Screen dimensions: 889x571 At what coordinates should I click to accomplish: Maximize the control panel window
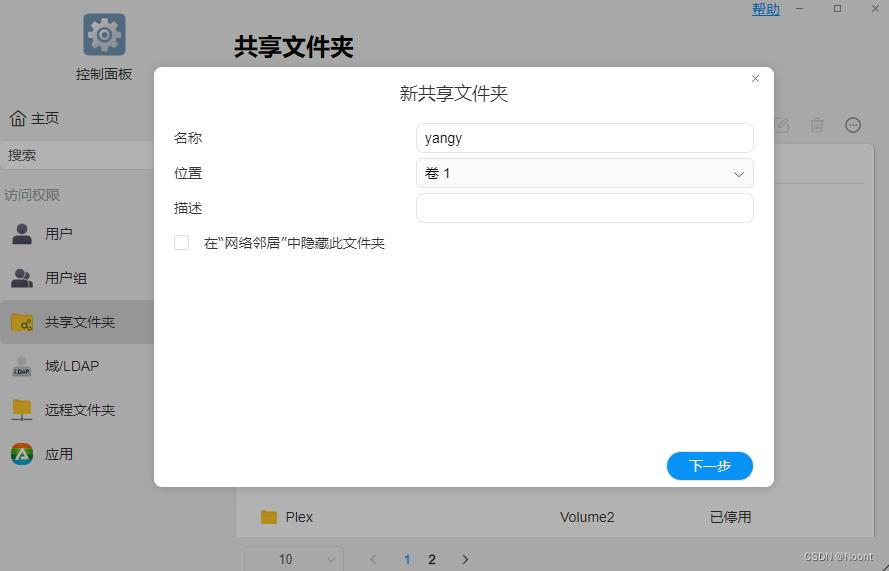837,9
